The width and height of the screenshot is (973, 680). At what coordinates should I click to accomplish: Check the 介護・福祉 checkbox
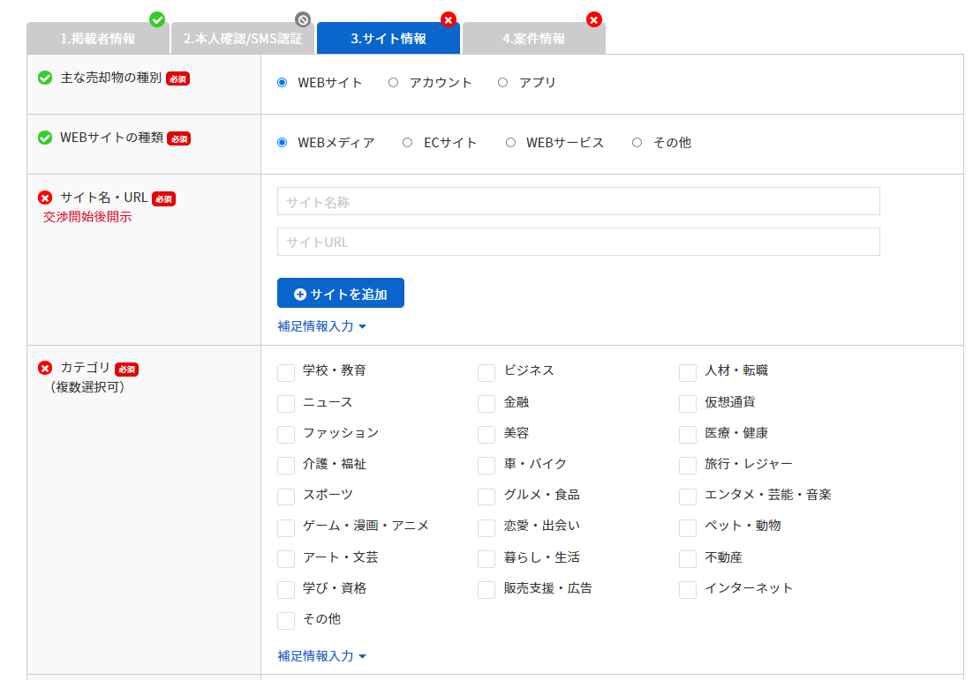[x=286, y=466]
